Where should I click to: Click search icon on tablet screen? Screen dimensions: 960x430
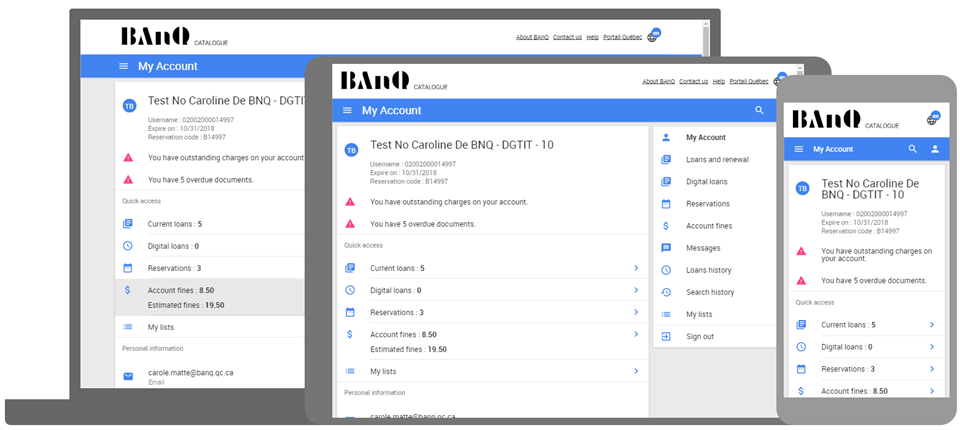pos(759,110)
